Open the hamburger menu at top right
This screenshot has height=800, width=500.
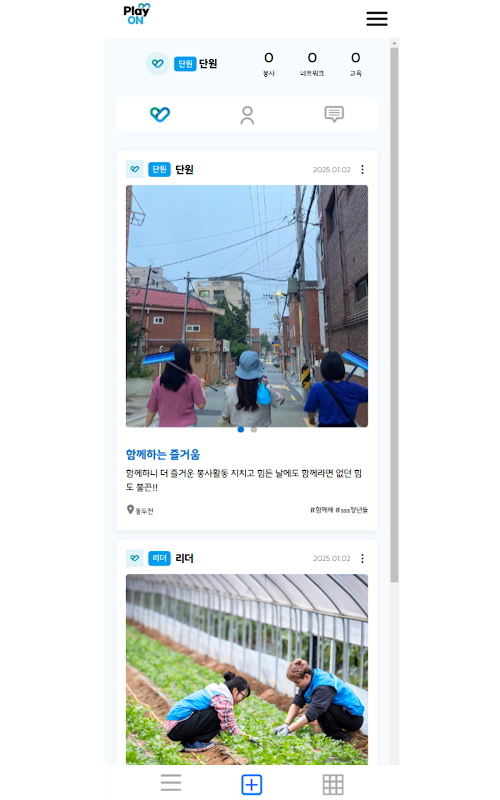pos(377,18)
